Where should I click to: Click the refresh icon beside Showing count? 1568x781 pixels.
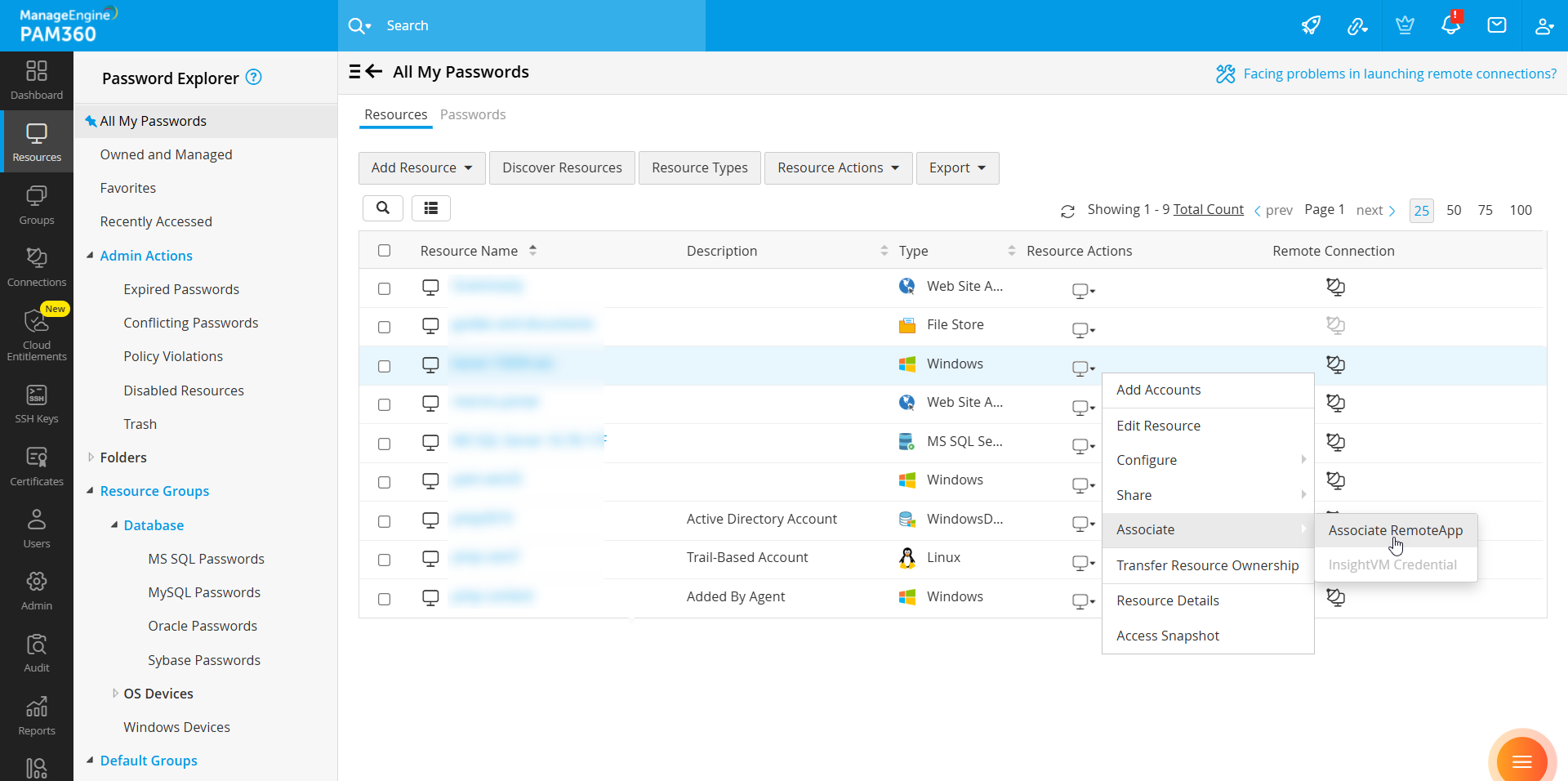pos(1067,211)
